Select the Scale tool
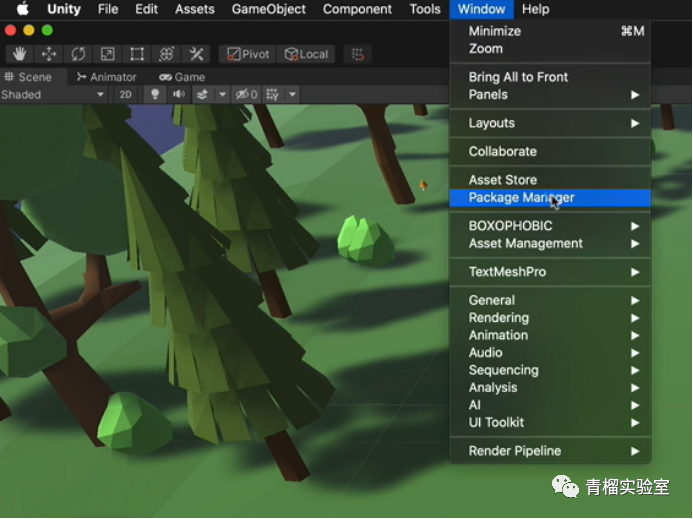This screenshot has width=693, height=519. click(108, 54)
